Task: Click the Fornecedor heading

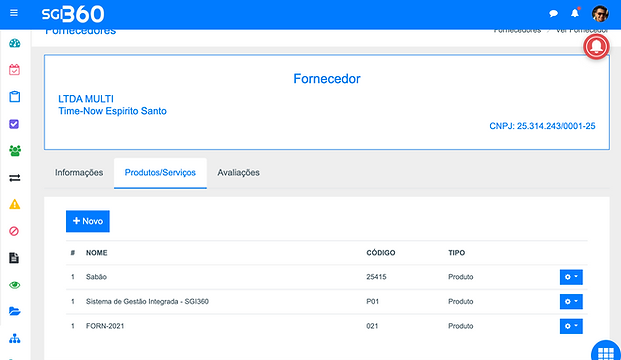Action: (x=327, y=78)
